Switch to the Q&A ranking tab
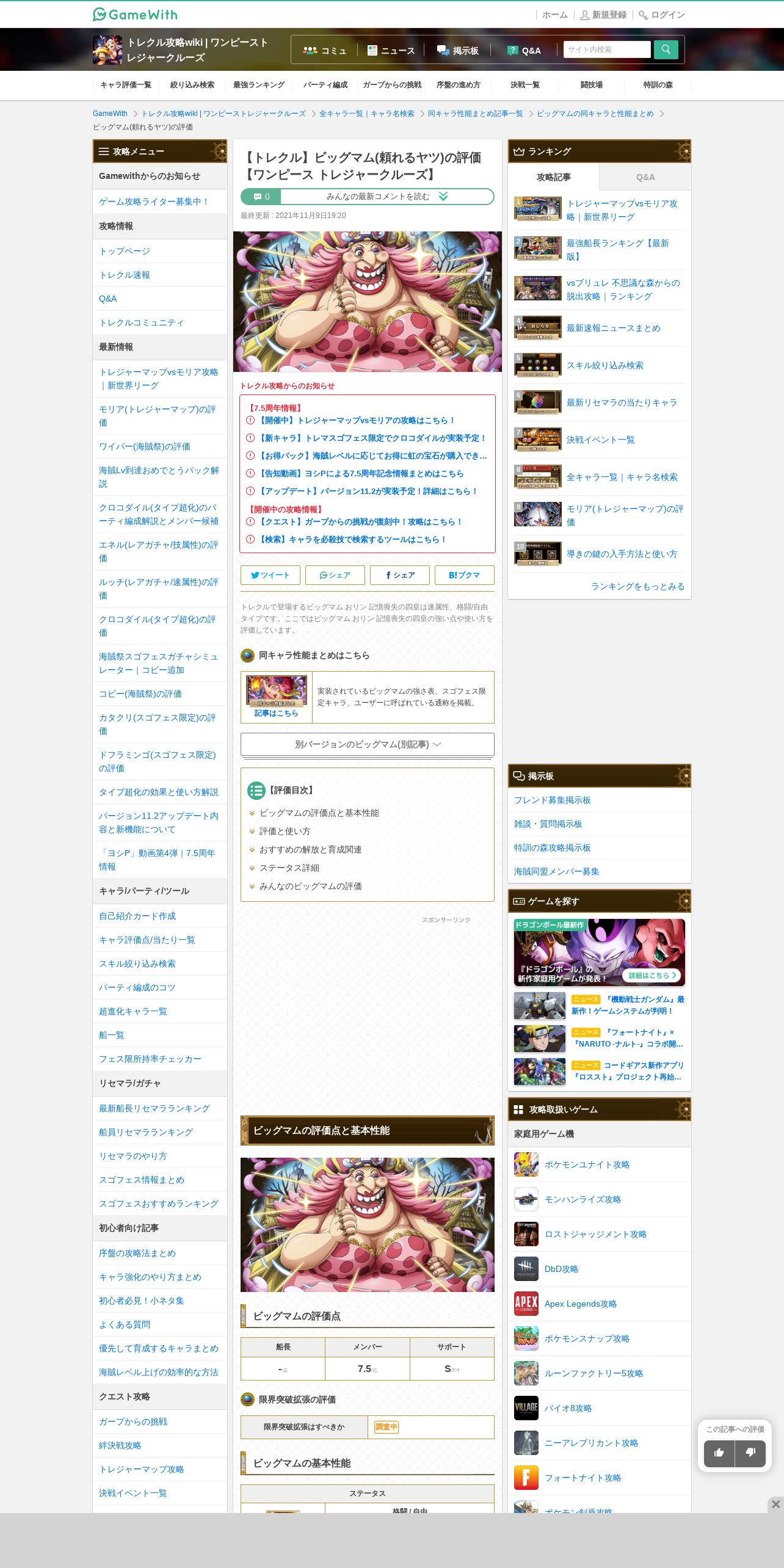The width and height of the screenshot is (784, 1568). click(x=645, y=177)
